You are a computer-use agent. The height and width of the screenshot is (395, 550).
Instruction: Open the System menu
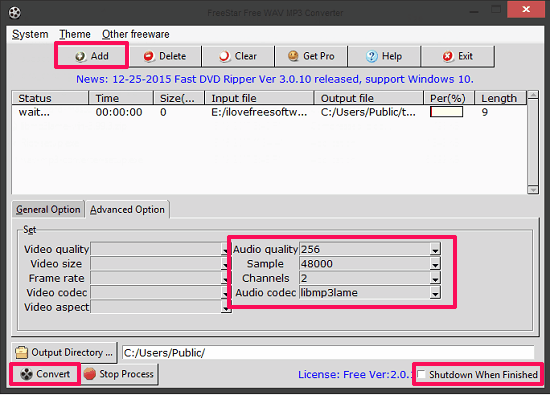click(x=30, y=34)
